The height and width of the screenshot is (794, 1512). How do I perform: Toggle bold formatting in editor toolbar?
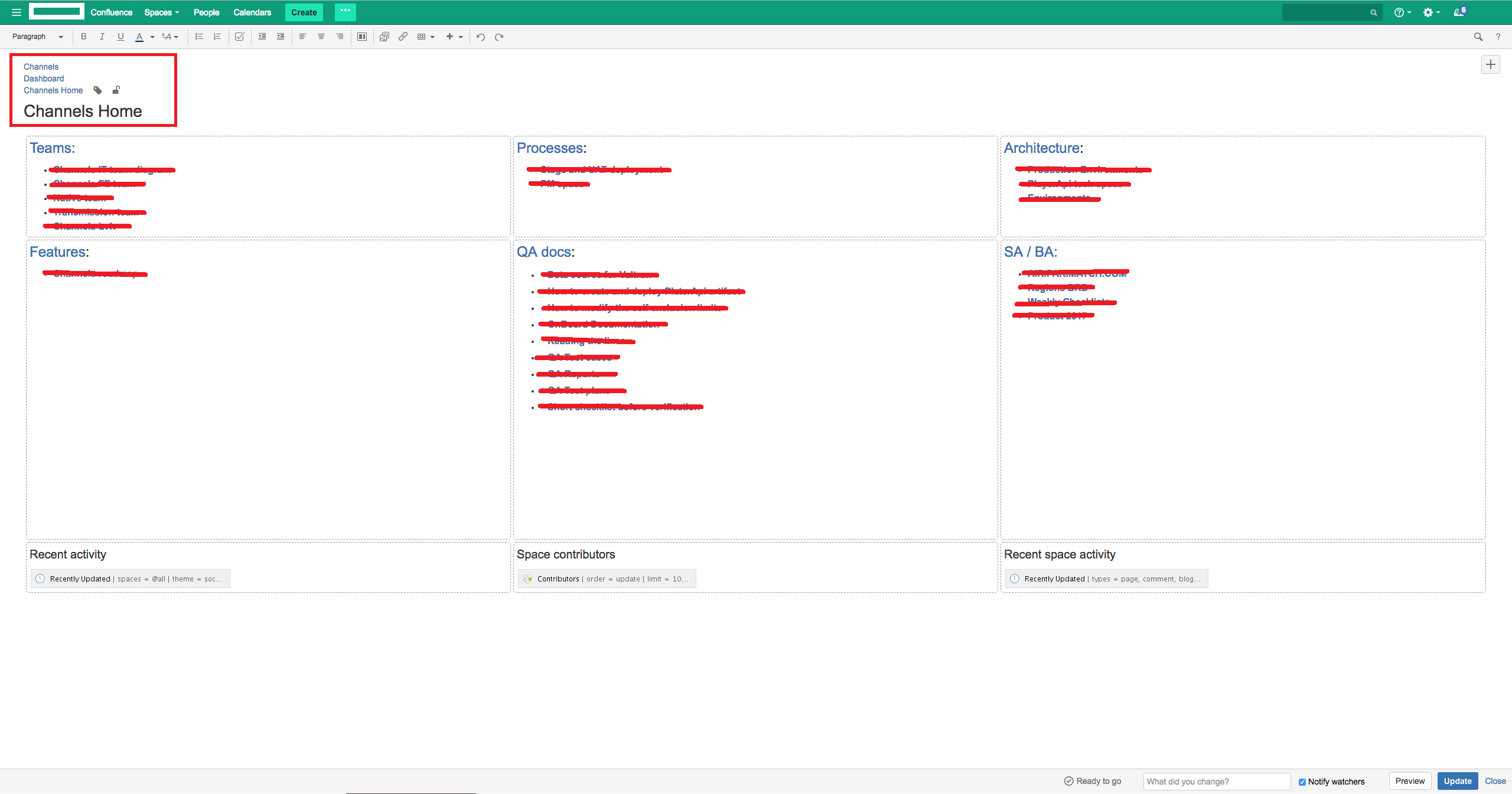click(84, 37)
